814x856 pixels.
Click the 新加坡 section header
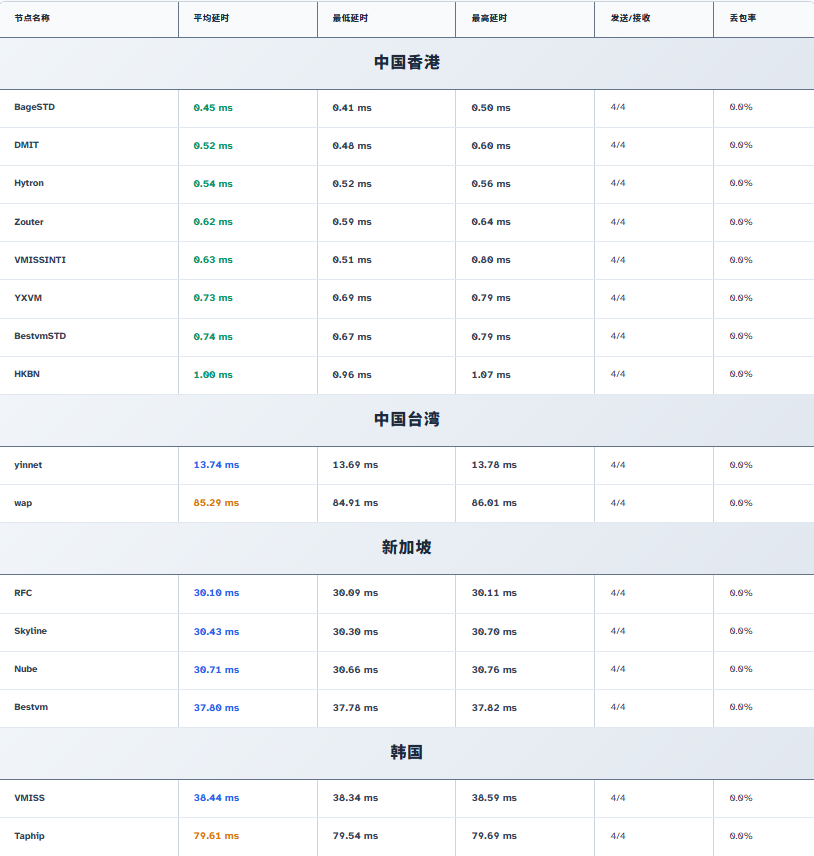(x=407, y=547)
